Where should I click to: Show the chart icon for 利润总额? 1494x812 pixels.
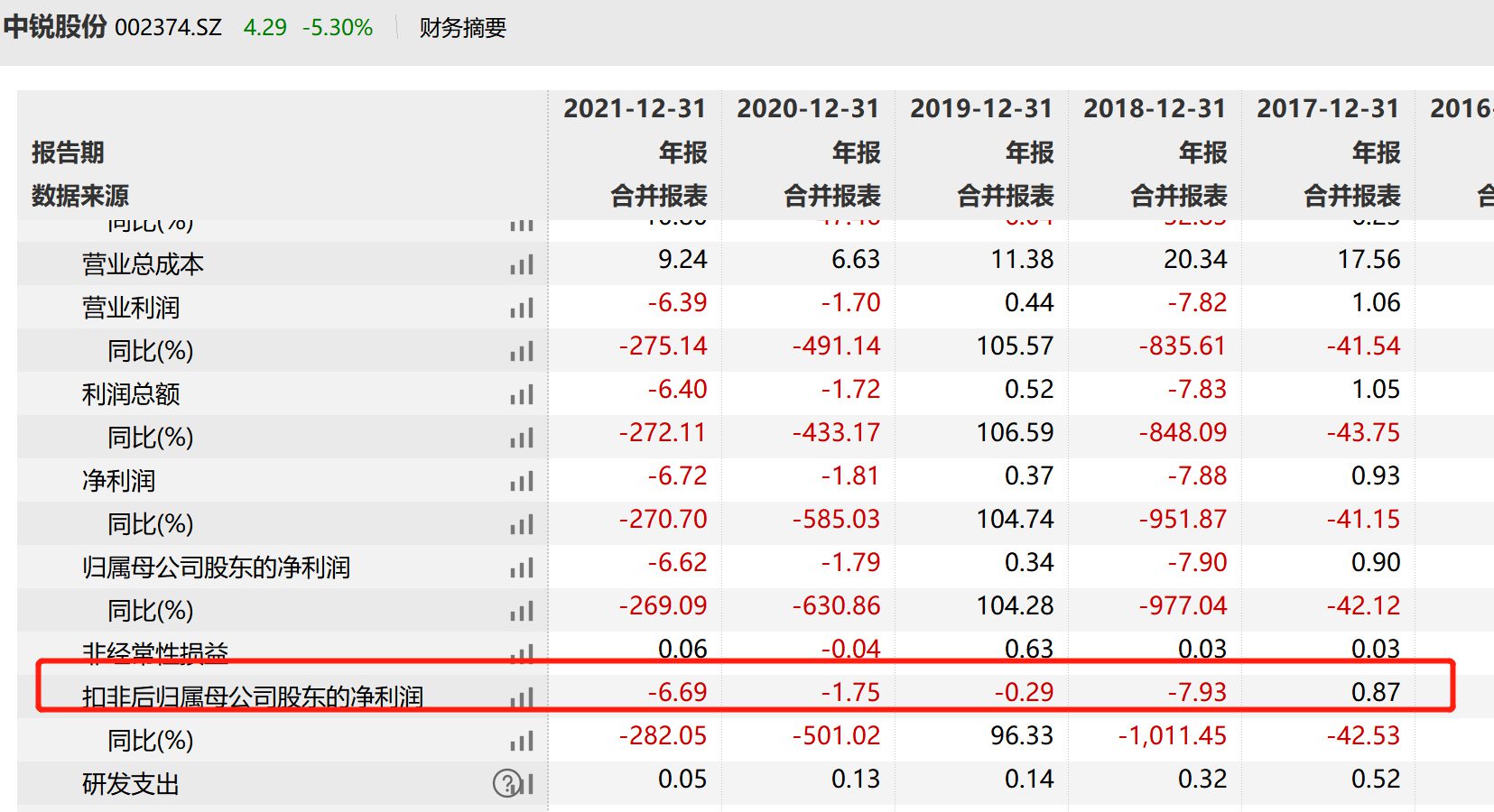522,395
